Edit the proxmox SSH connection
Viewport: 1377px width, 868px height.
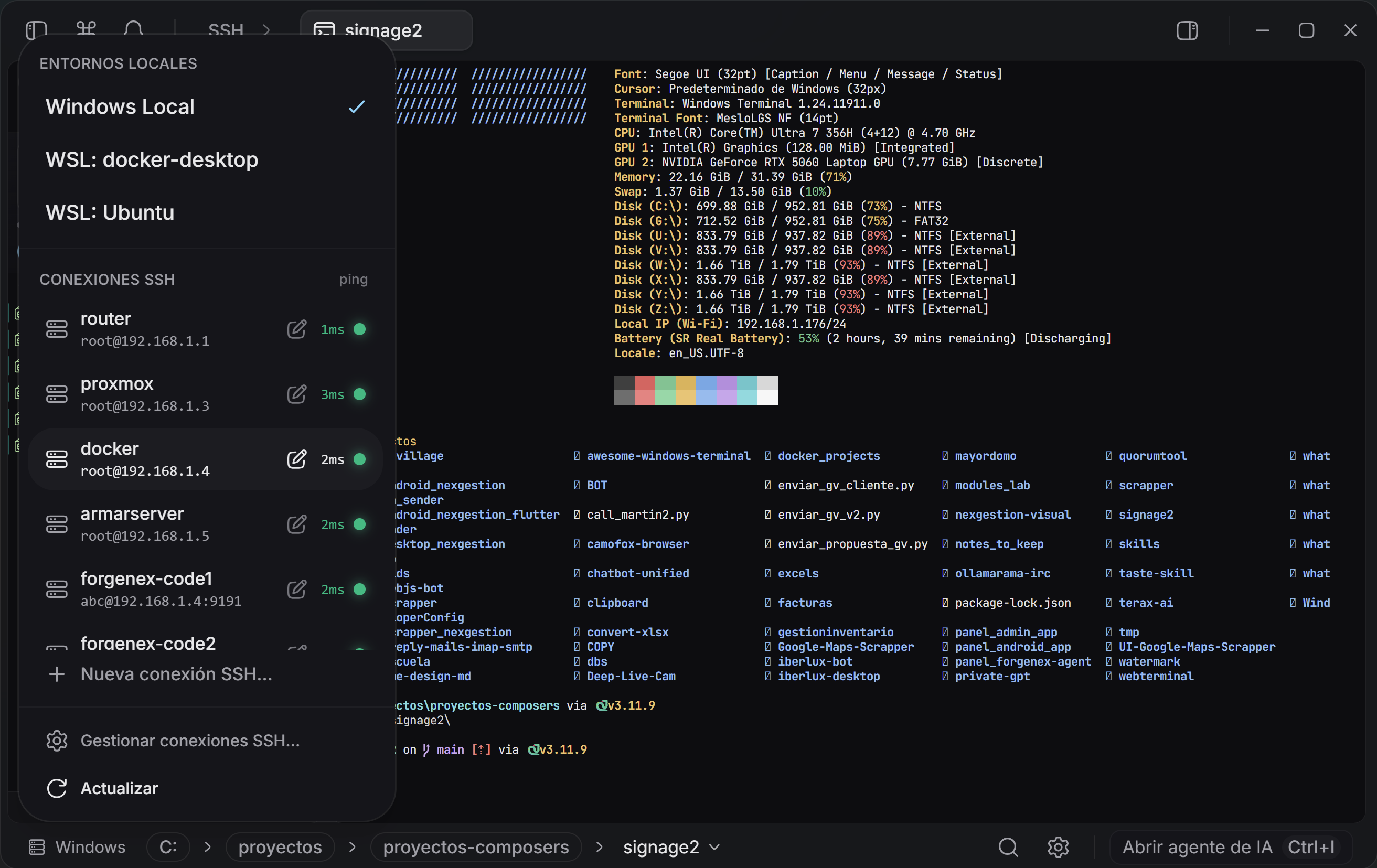(x=296, y=394)
